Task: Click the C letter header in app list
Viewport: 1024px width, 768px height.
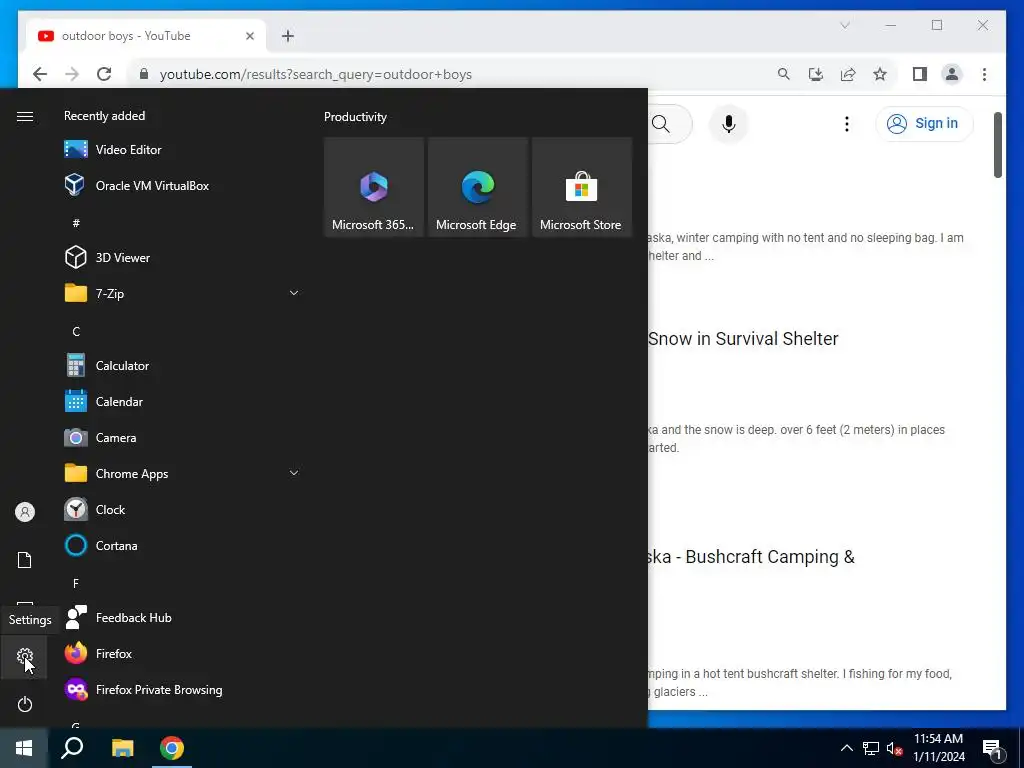Action: pos(76,331)
